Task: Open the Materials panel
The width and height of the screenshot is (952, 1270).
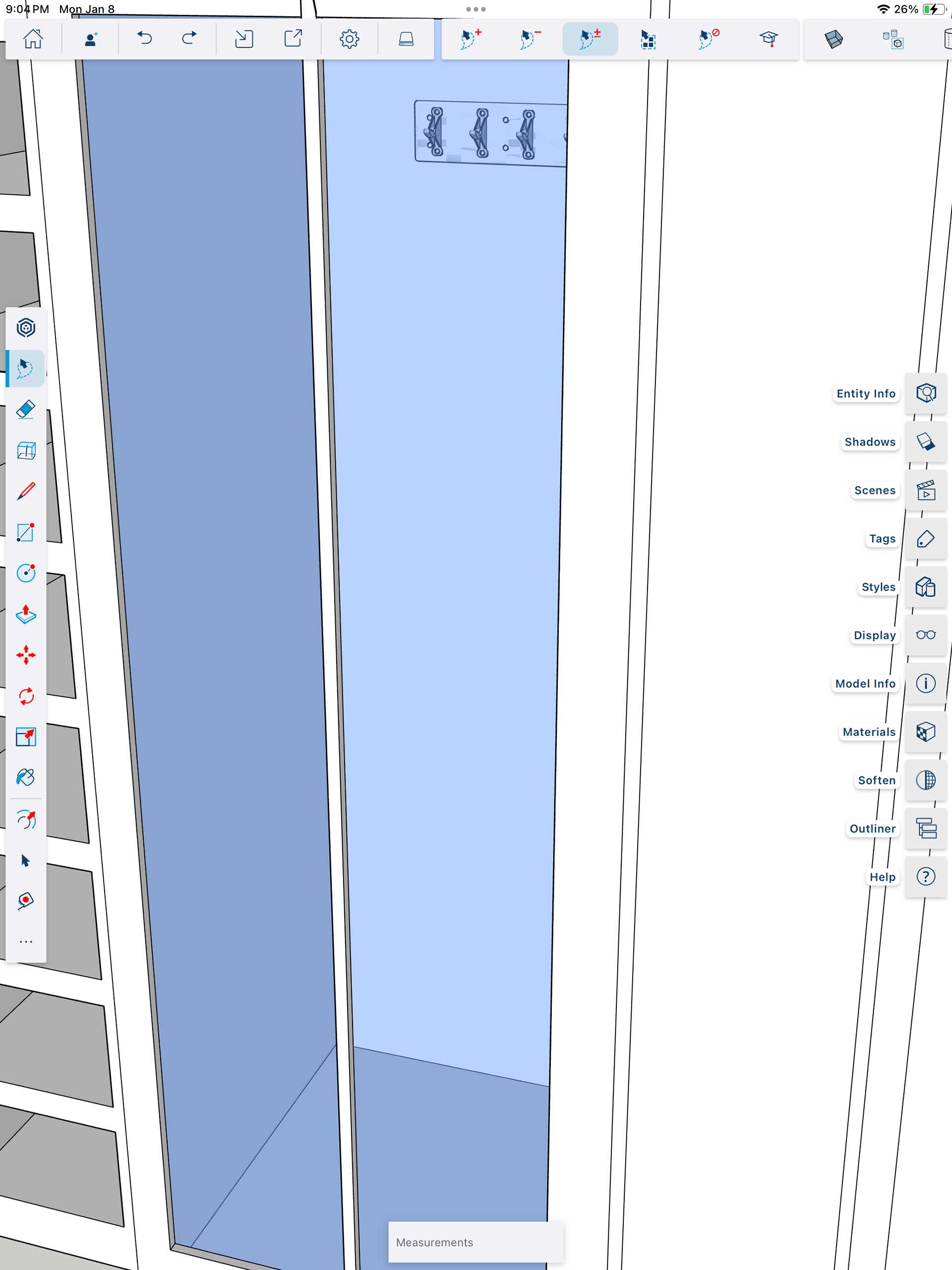Action: [925, 732]
